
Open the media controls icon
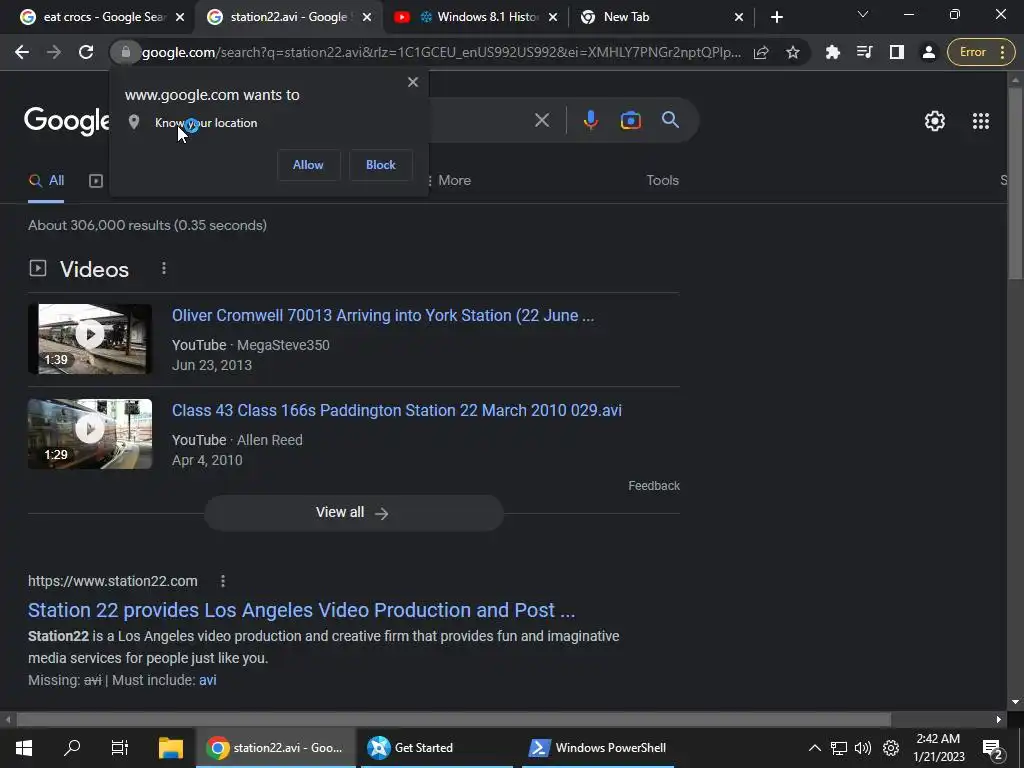[x=865, y=52]
